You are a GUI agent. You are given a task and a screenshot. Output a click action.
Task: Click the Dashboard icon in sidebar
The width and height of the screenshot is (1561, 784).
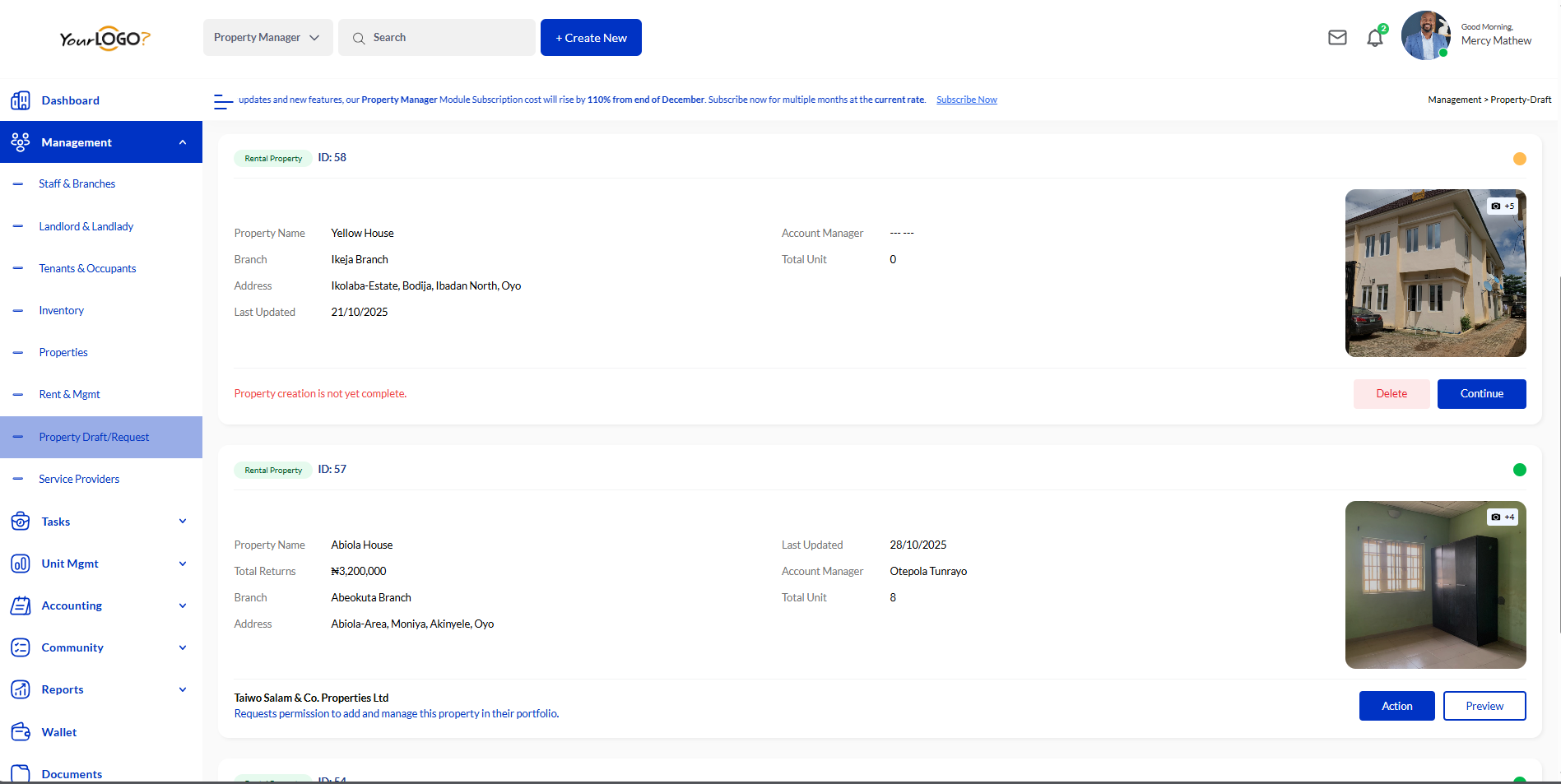21,100
